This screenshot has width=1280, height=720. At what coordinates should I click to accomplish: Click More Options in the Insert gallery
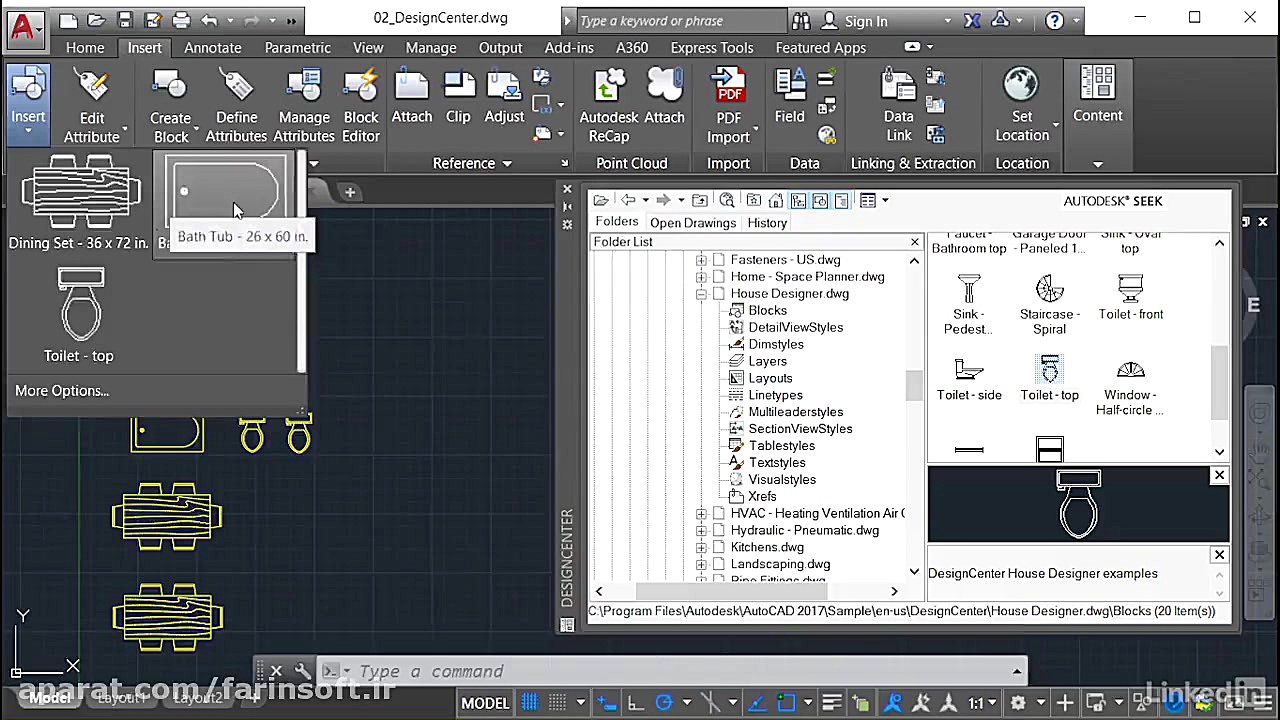[62, 391]
